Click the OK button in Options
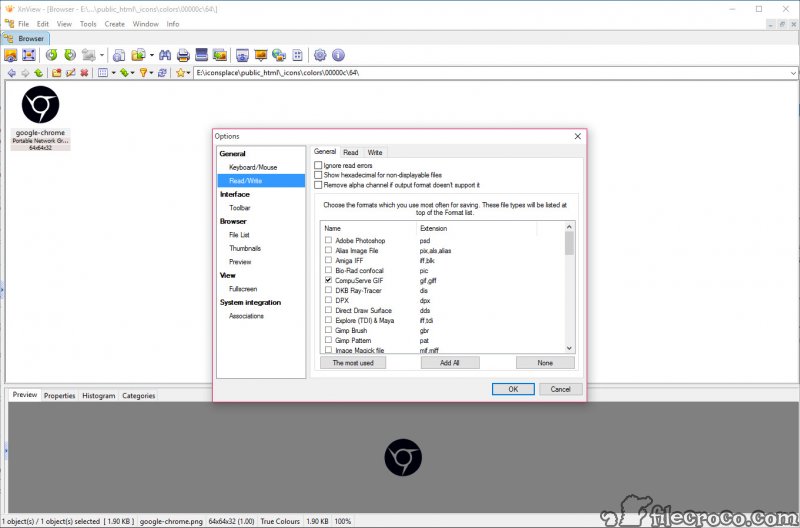 click(513, 389)
